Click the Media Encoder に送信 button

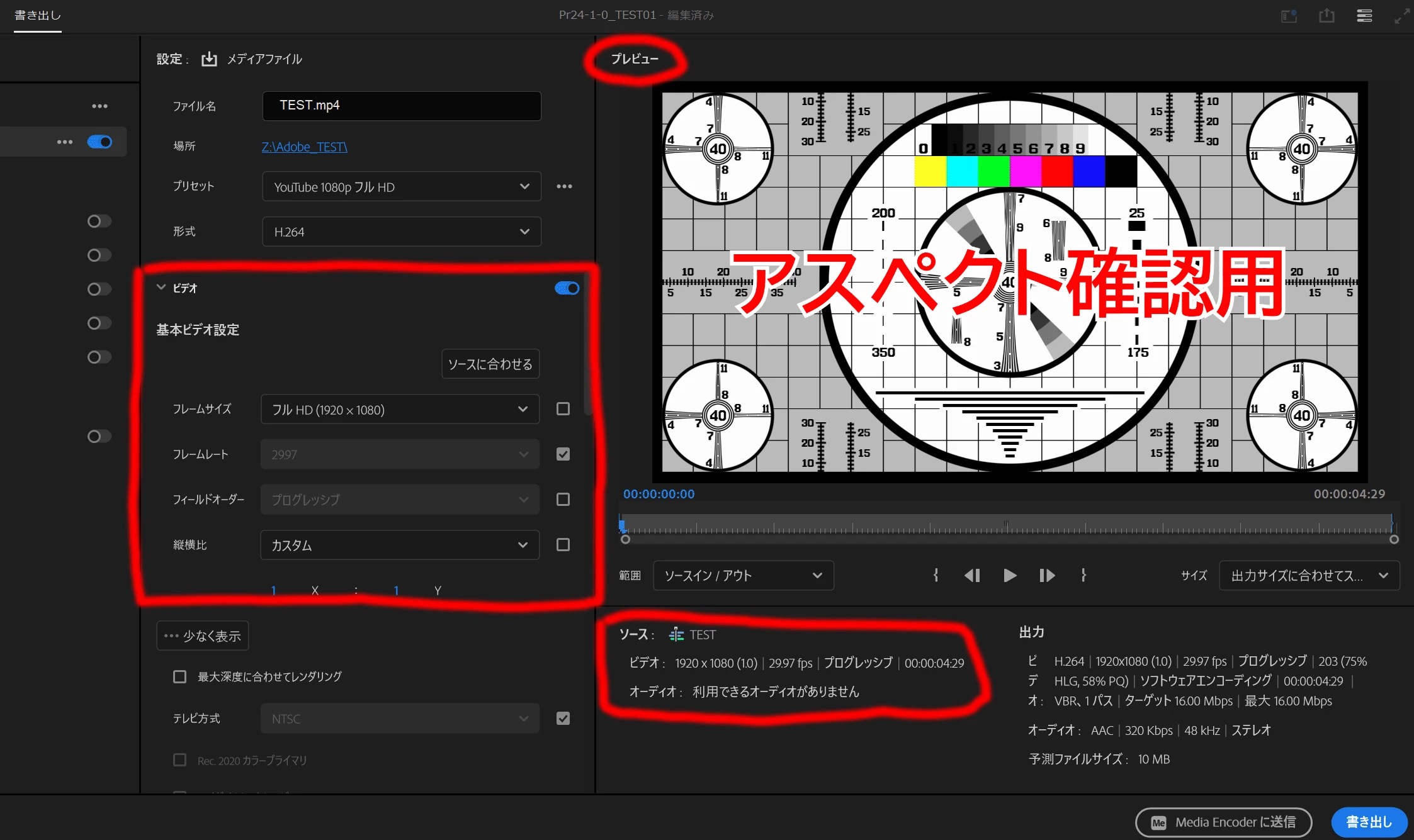(x=1223, y=822)
